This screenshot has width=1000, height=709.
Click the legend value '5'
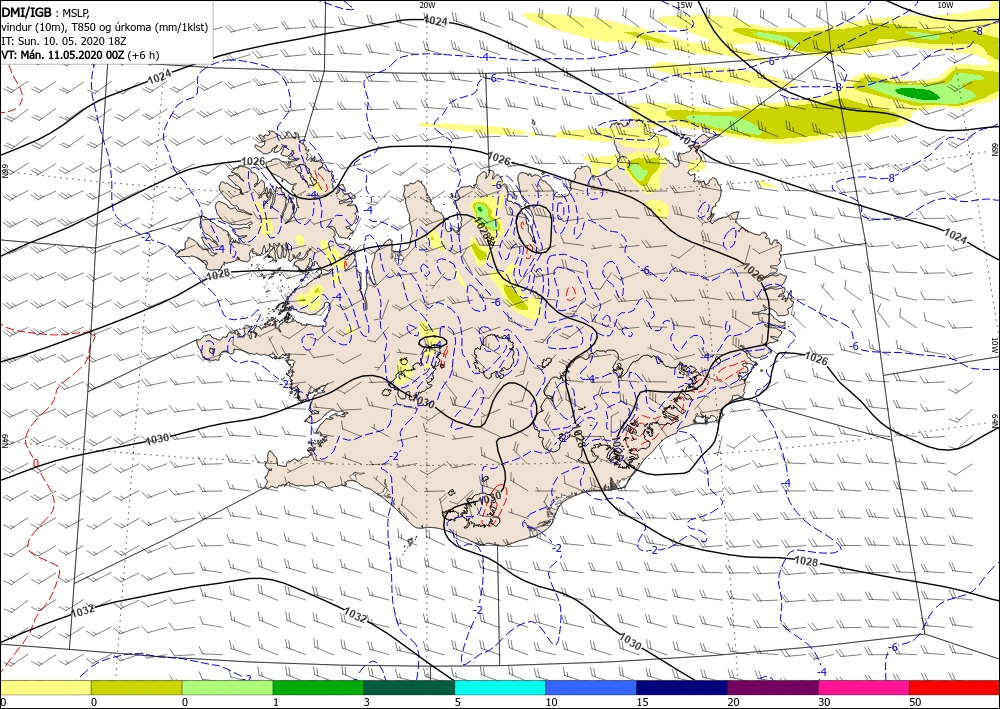[457, 702]
